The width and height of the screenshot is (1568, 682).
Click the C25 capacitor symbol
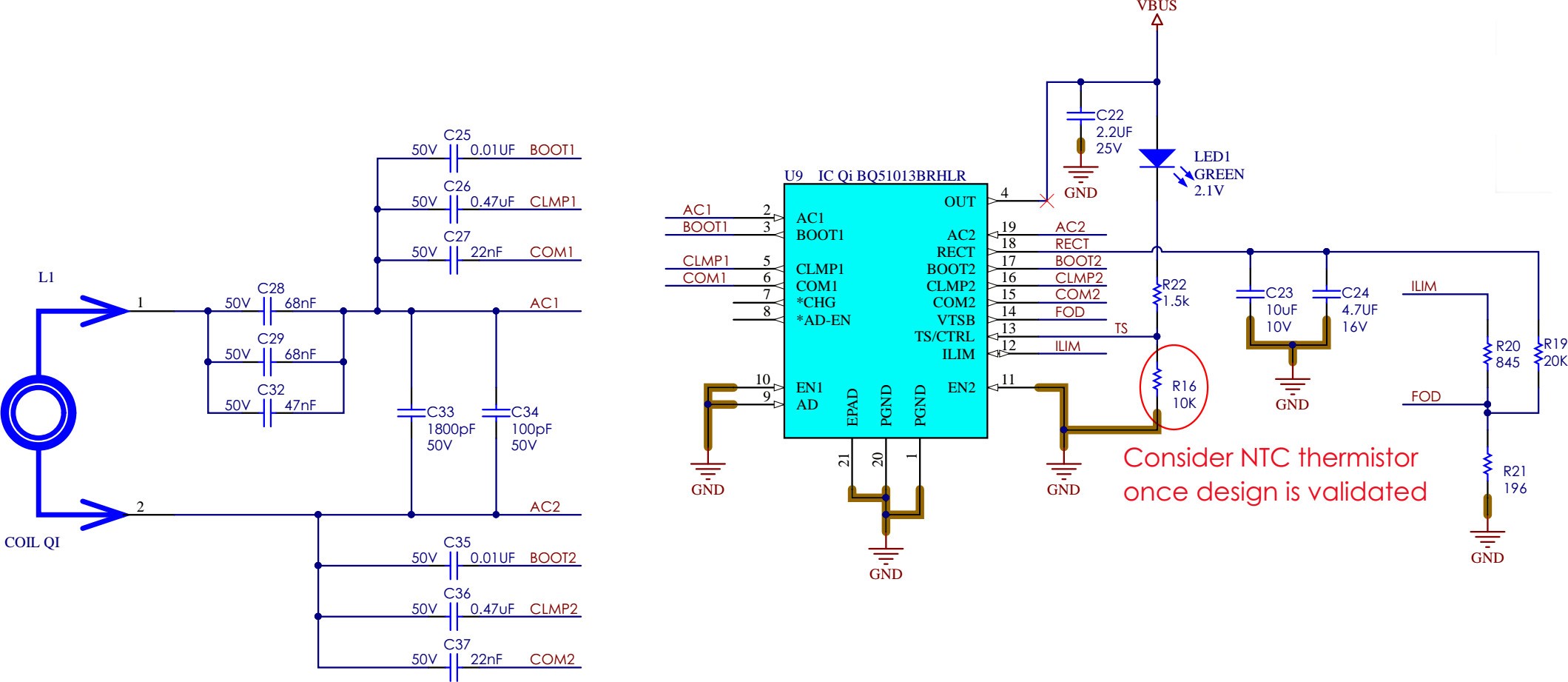[x=454, y=158]
